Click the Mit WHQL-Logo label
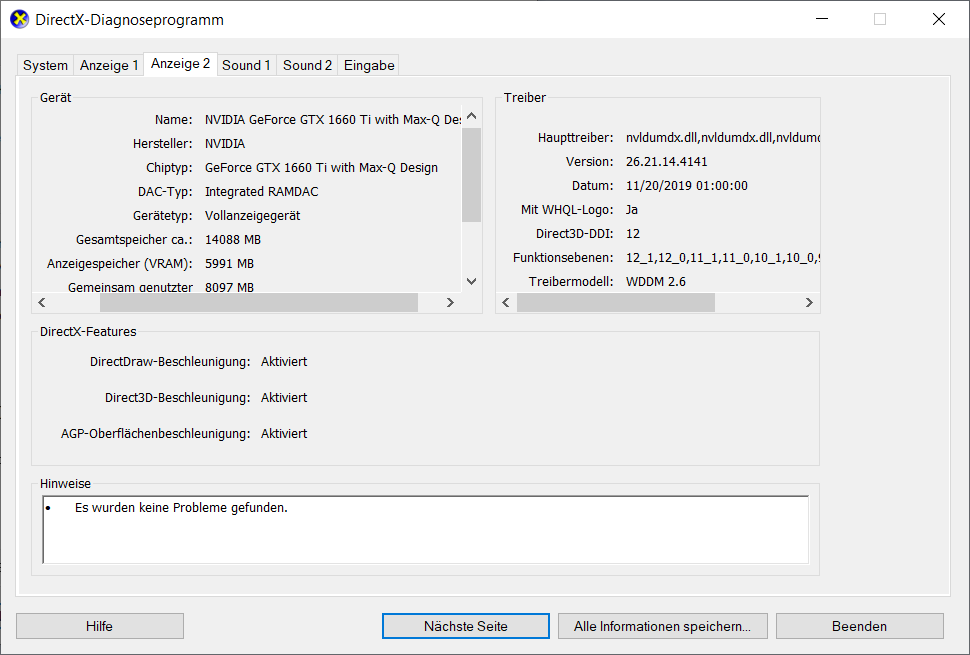The height and width of the screenshot is (655, 970). coord(567,210)
